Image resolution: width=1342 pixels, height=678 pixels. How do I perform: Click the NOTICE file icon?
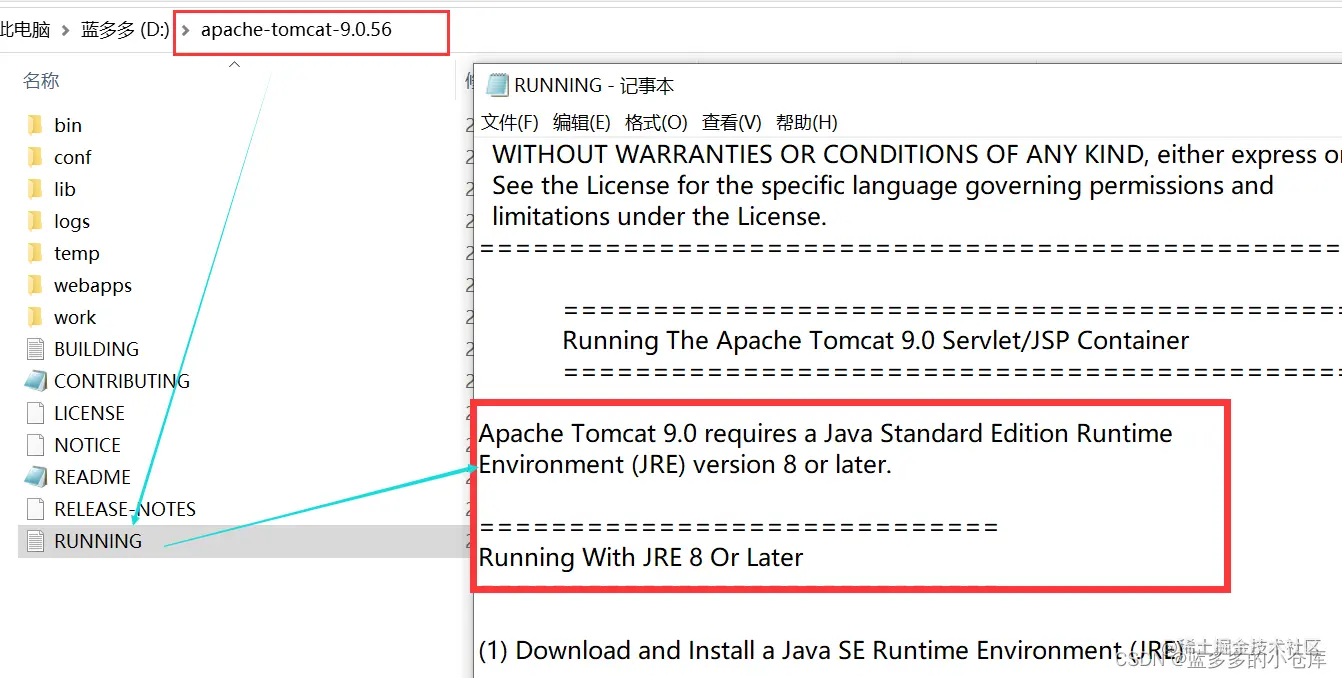click(36, 445)
